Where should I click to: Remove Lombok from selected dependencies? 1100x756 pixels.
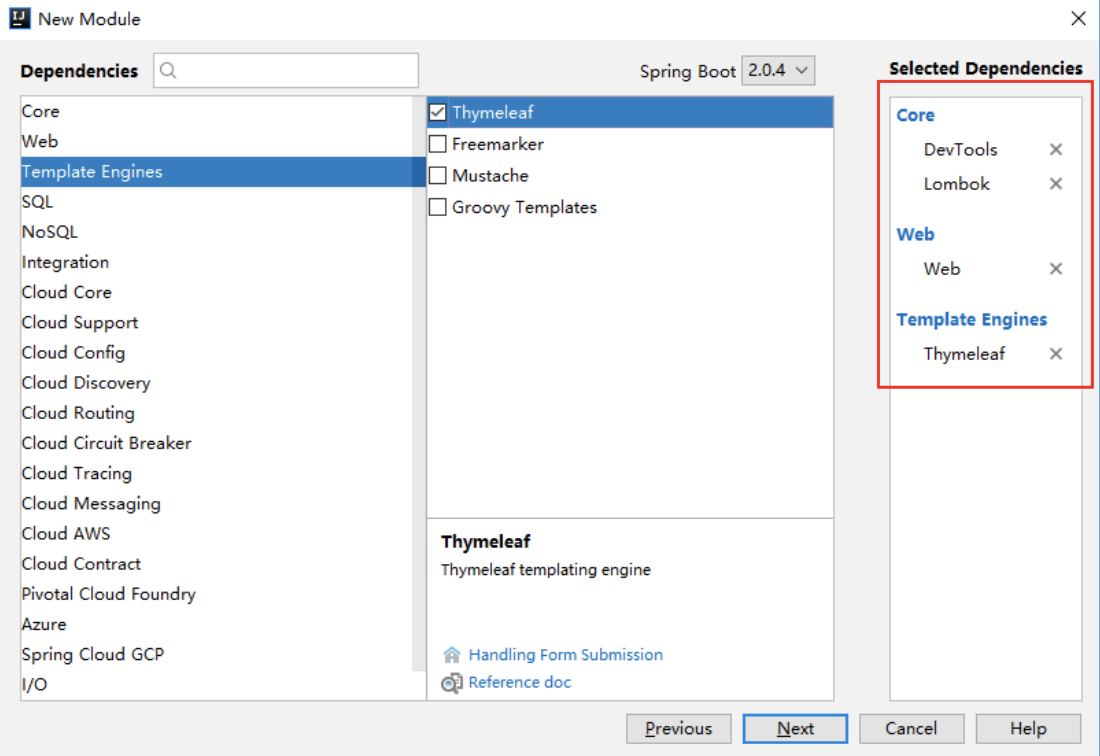[1055, 184]
